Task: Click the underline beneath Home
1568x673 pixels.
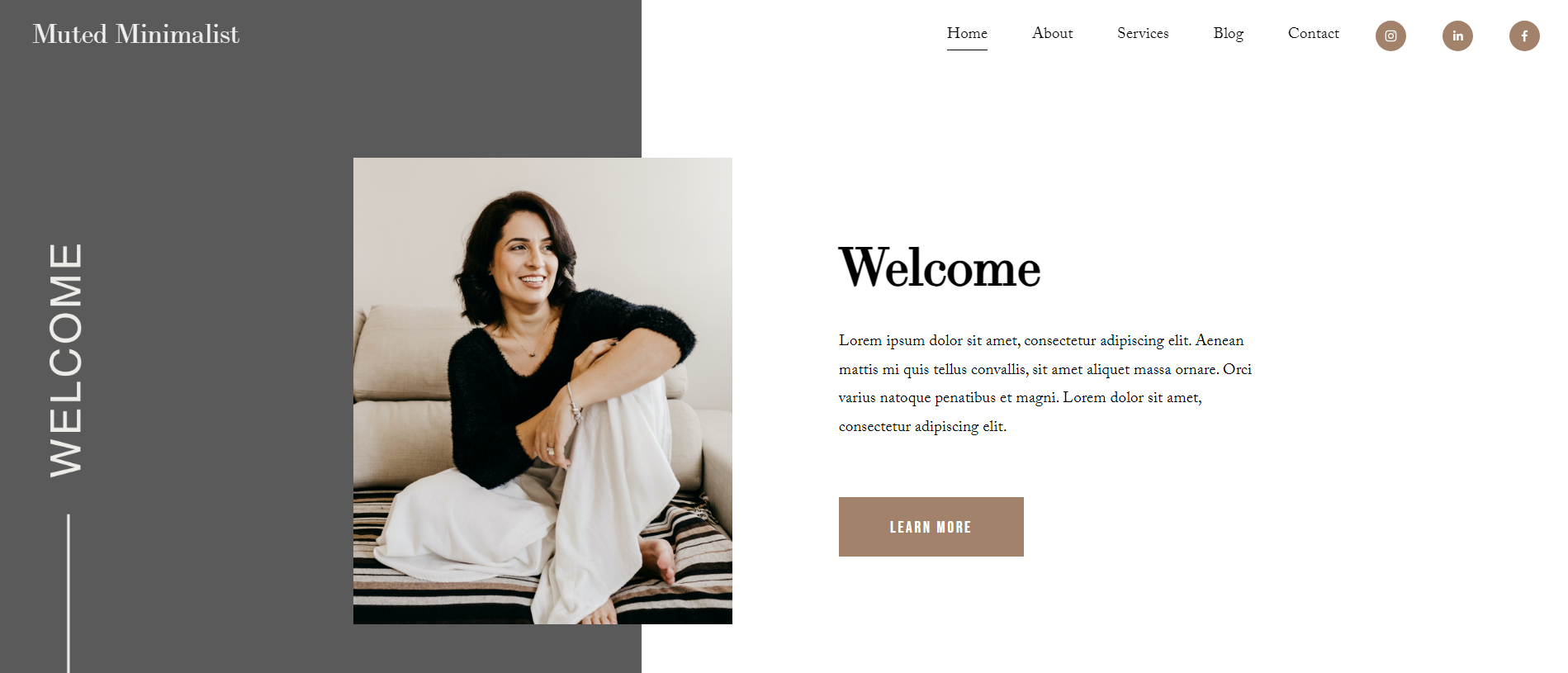Action: [967, 50]
